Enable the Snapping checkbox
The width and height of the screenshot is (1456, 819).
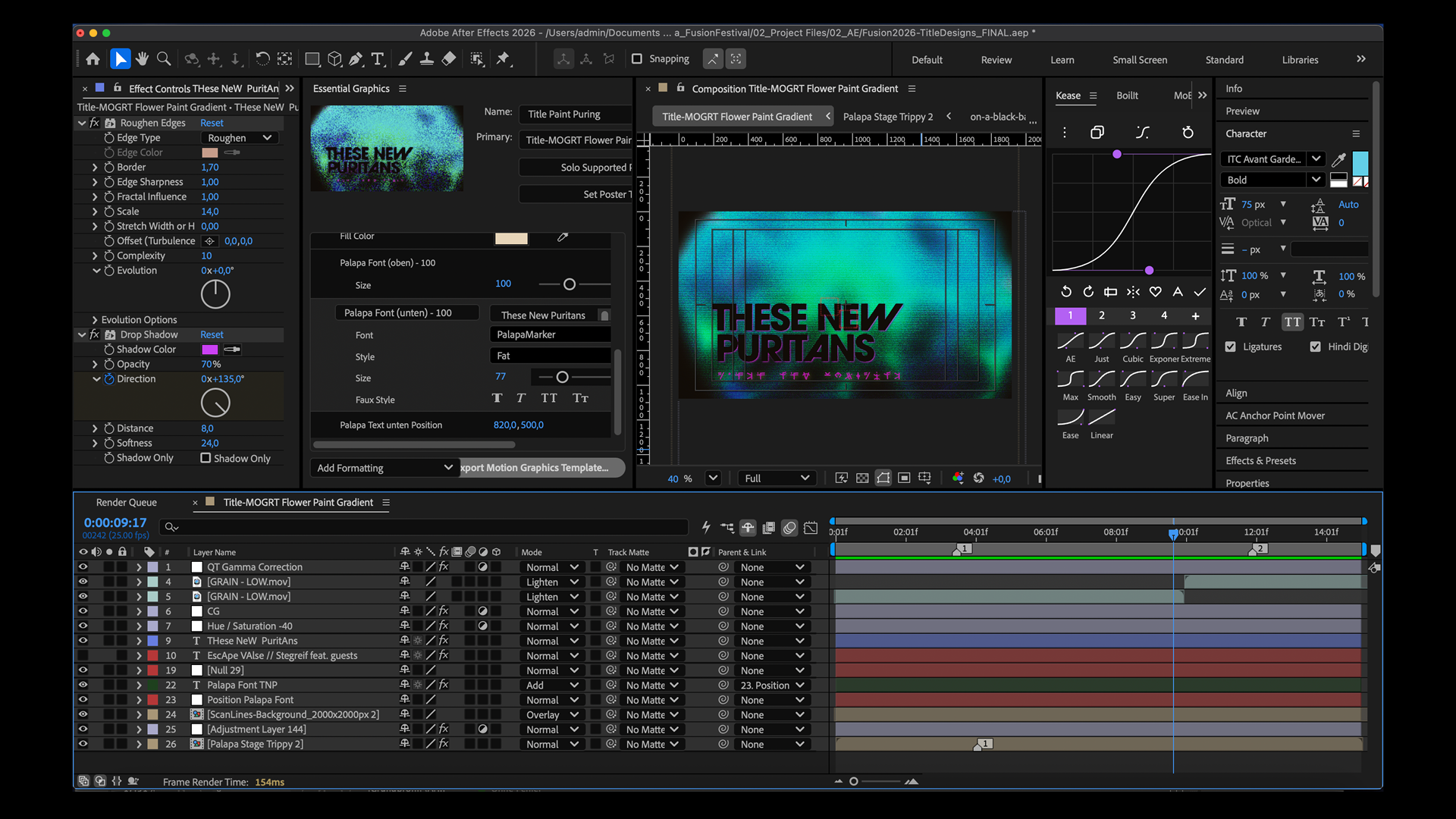pyautogui.click(x=637, y=59)
